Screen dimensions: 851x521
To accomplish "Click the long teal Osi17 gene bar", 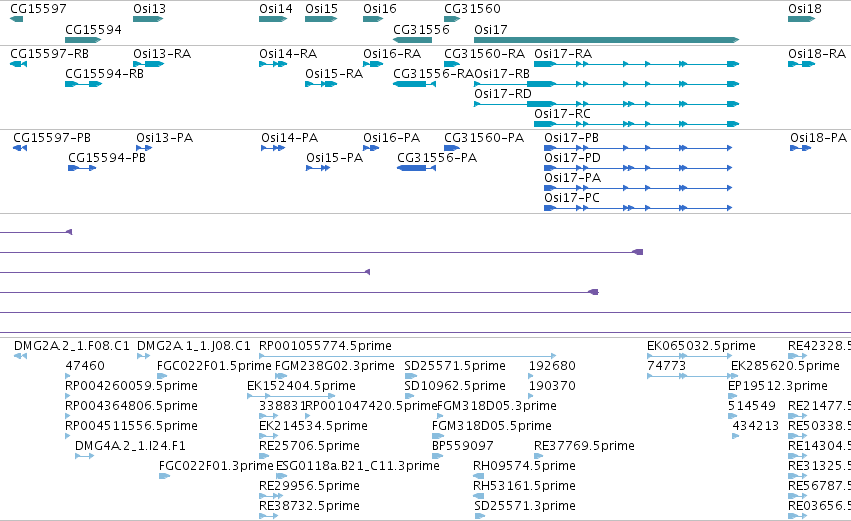I will [606, 40].
